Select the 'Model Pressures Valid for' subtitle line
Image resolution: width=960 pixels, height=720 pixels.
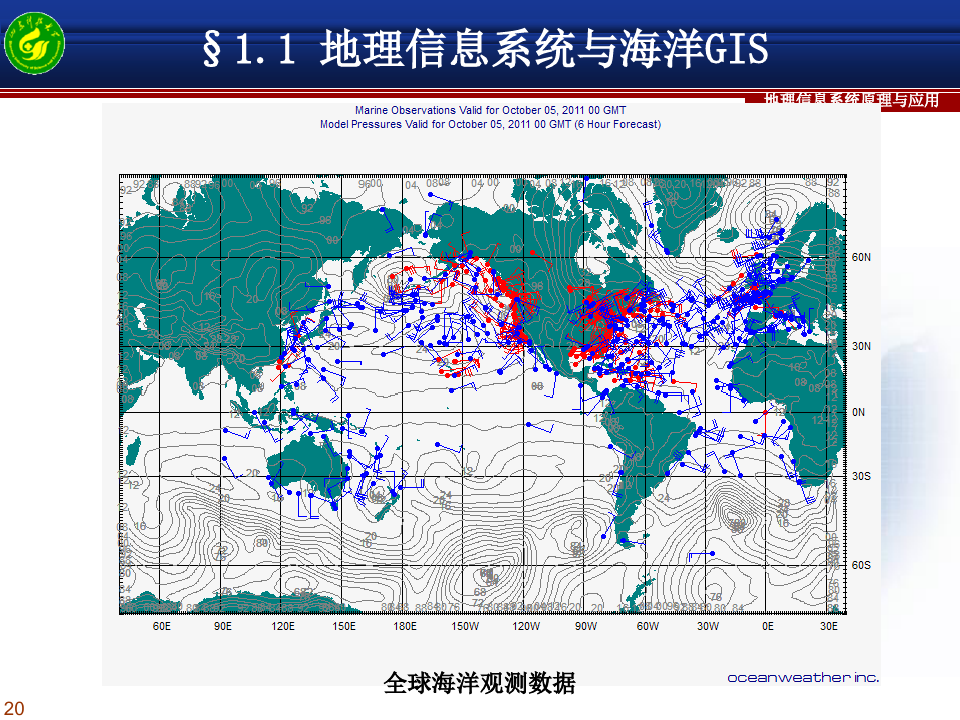pyautogui.click(x=490, y=124)
